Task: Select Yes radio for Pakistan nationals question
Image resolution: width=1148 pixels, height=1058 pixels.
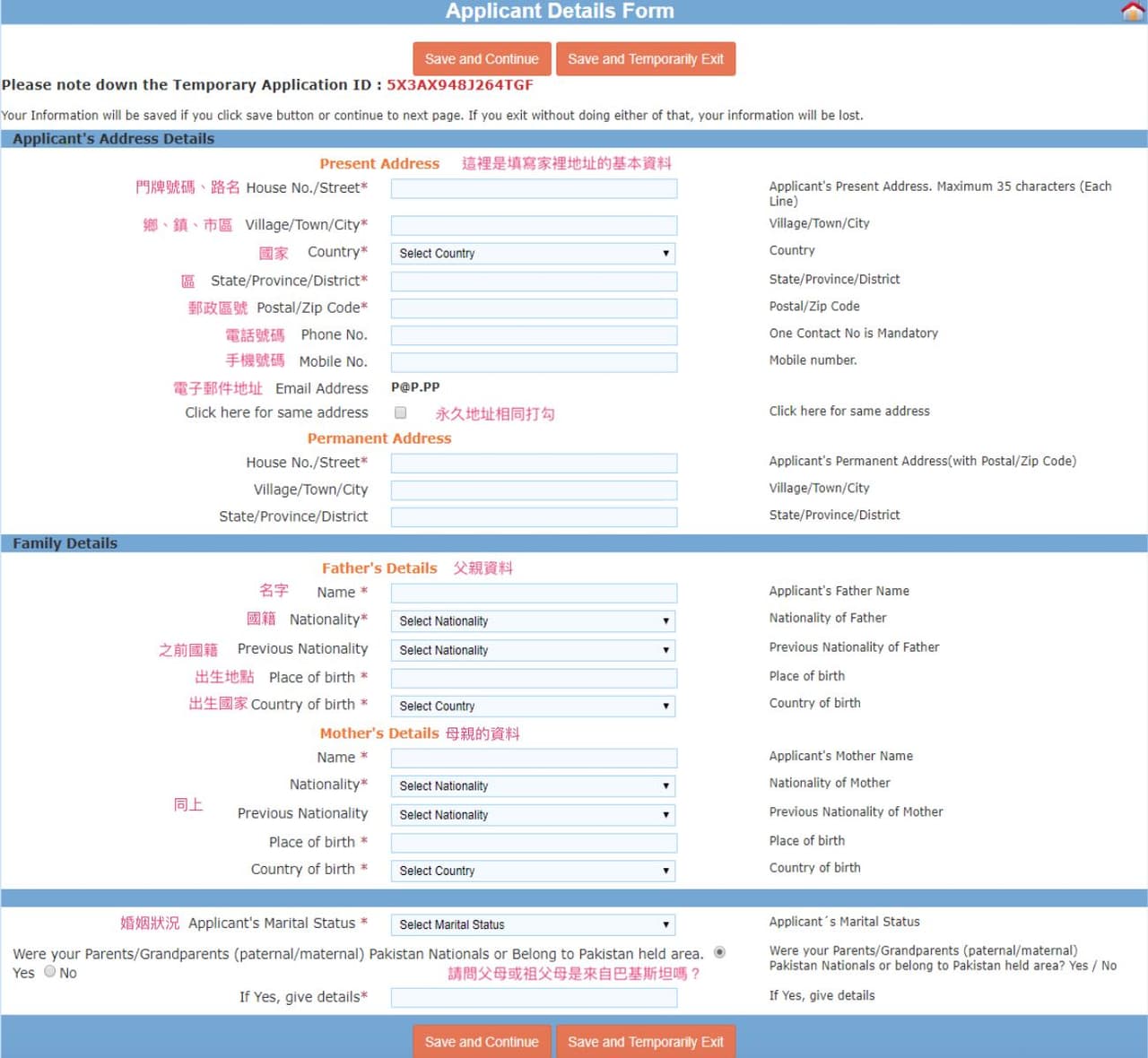Action: point(719,952)
